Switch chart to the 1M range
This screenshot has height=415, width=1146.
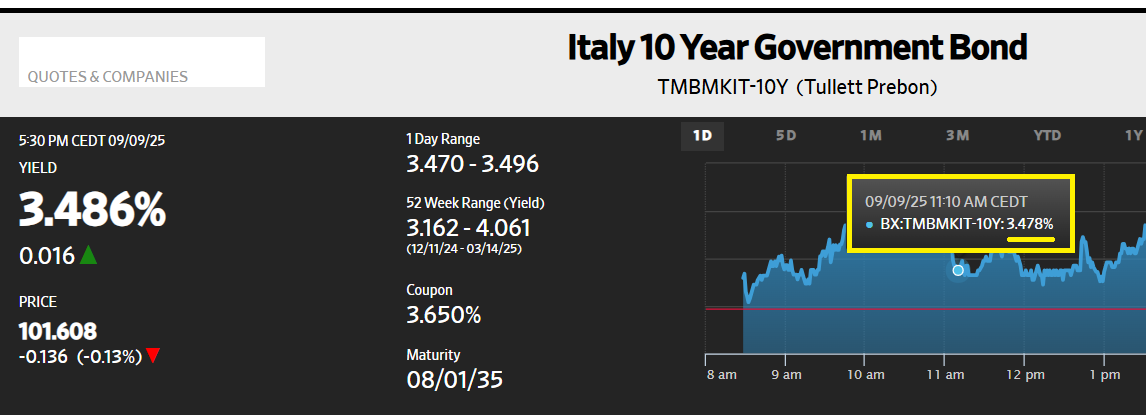coord(870,136)
